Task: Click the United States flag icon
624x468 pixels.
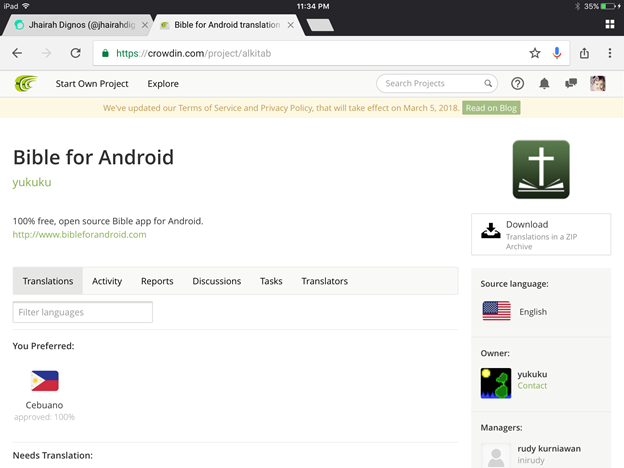Action: tap(496, 311)
